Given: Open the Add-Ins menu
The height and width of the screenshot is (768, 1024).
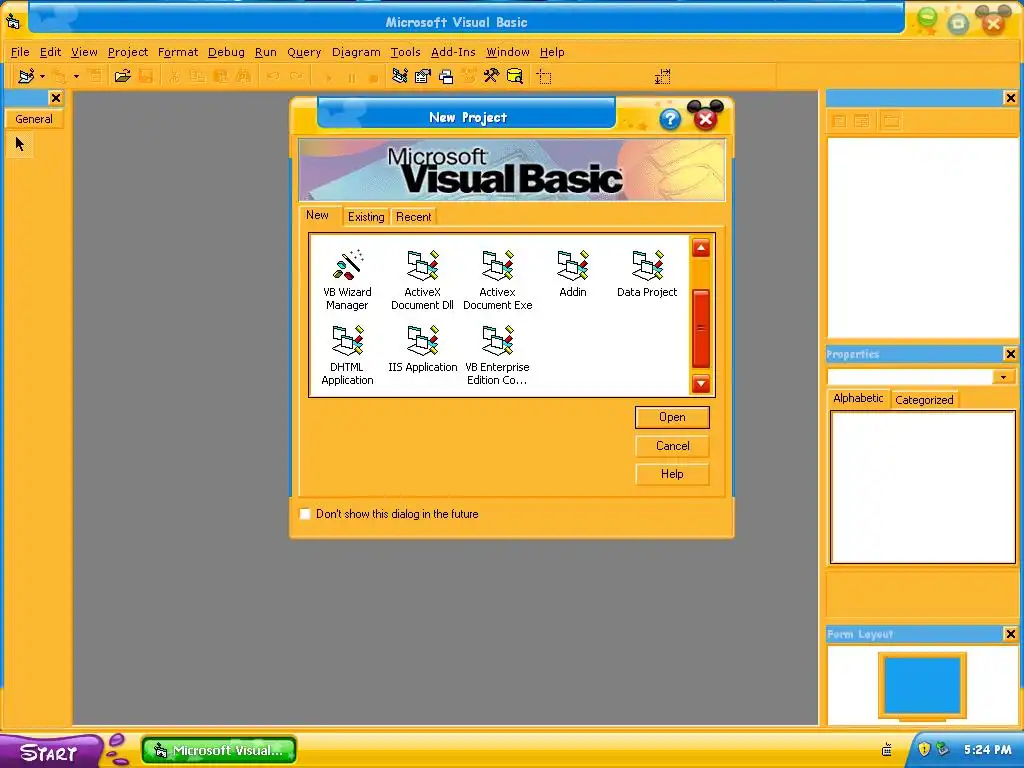Looking at the screenshot, I should [x=453, y=52].
